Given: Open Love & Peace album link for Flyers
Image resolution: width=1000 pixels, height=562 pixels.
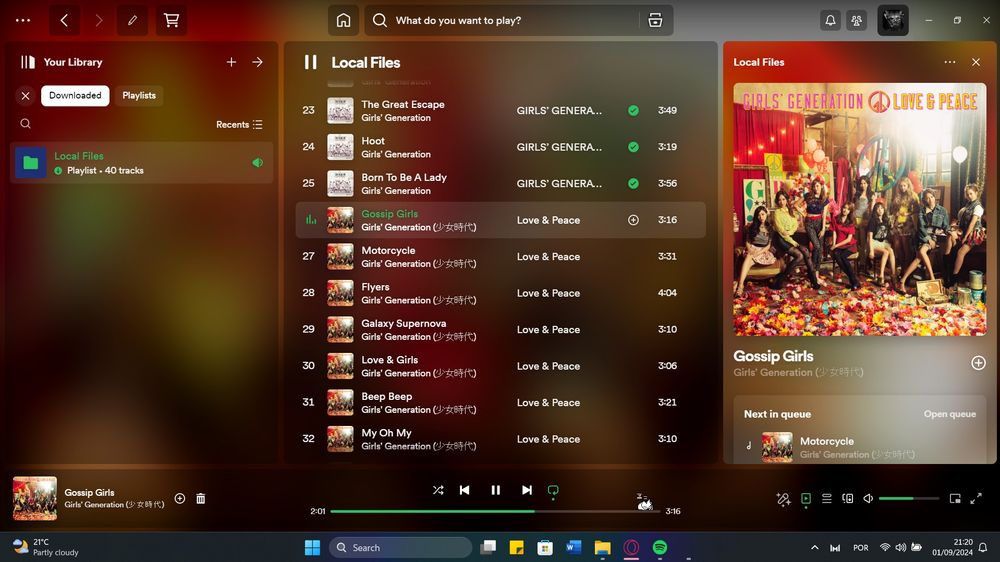Looking at the screenshot, I should [548, 293].
